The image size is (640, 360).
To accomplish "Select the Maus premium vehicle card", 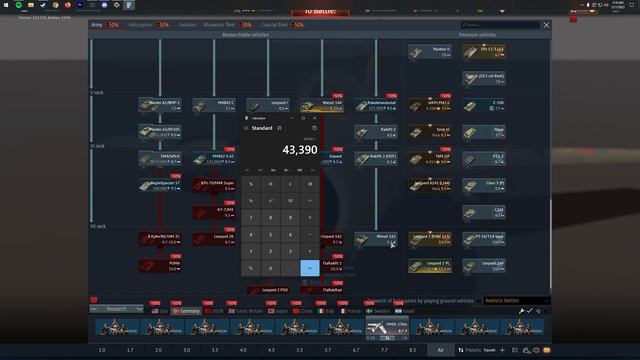I will coord(484,132).
